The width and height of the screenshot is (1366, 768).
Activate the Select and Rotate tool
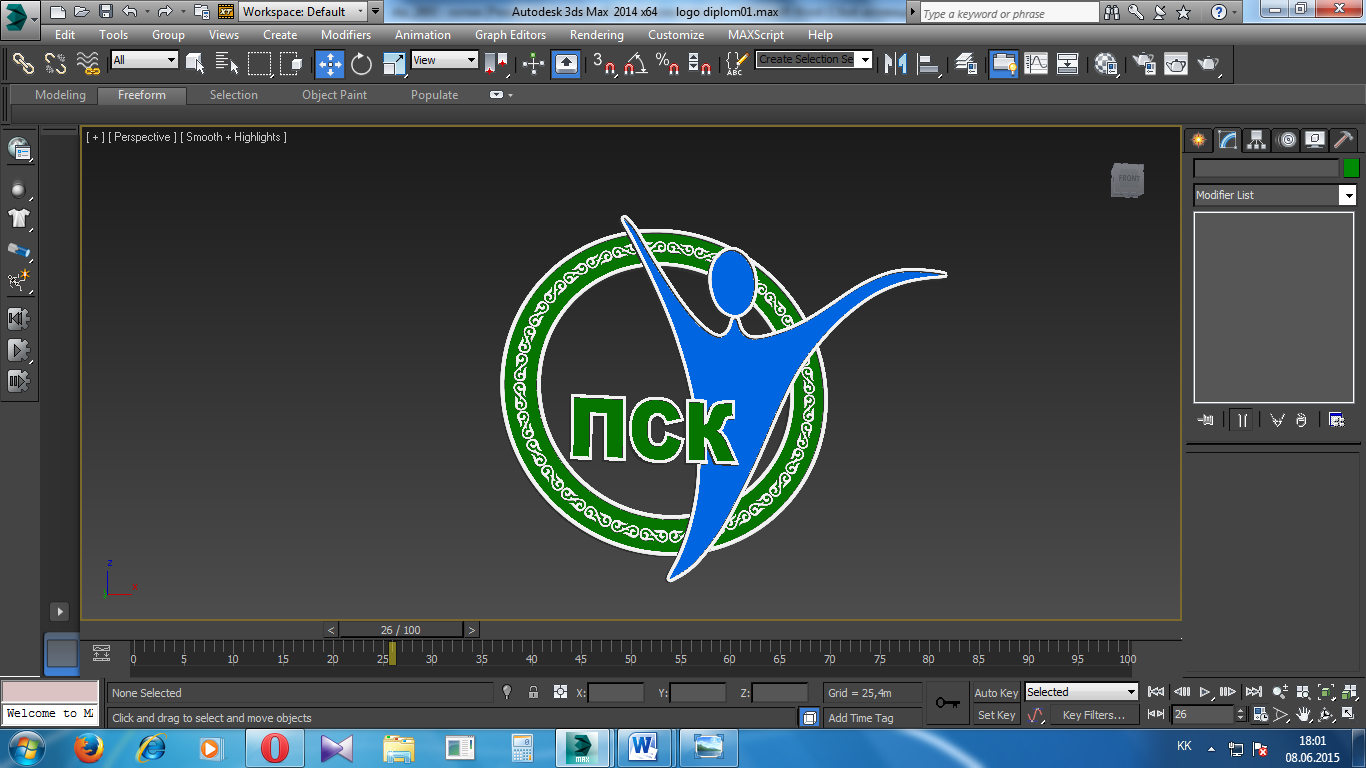pyautogui.click(x=362, y=63)
